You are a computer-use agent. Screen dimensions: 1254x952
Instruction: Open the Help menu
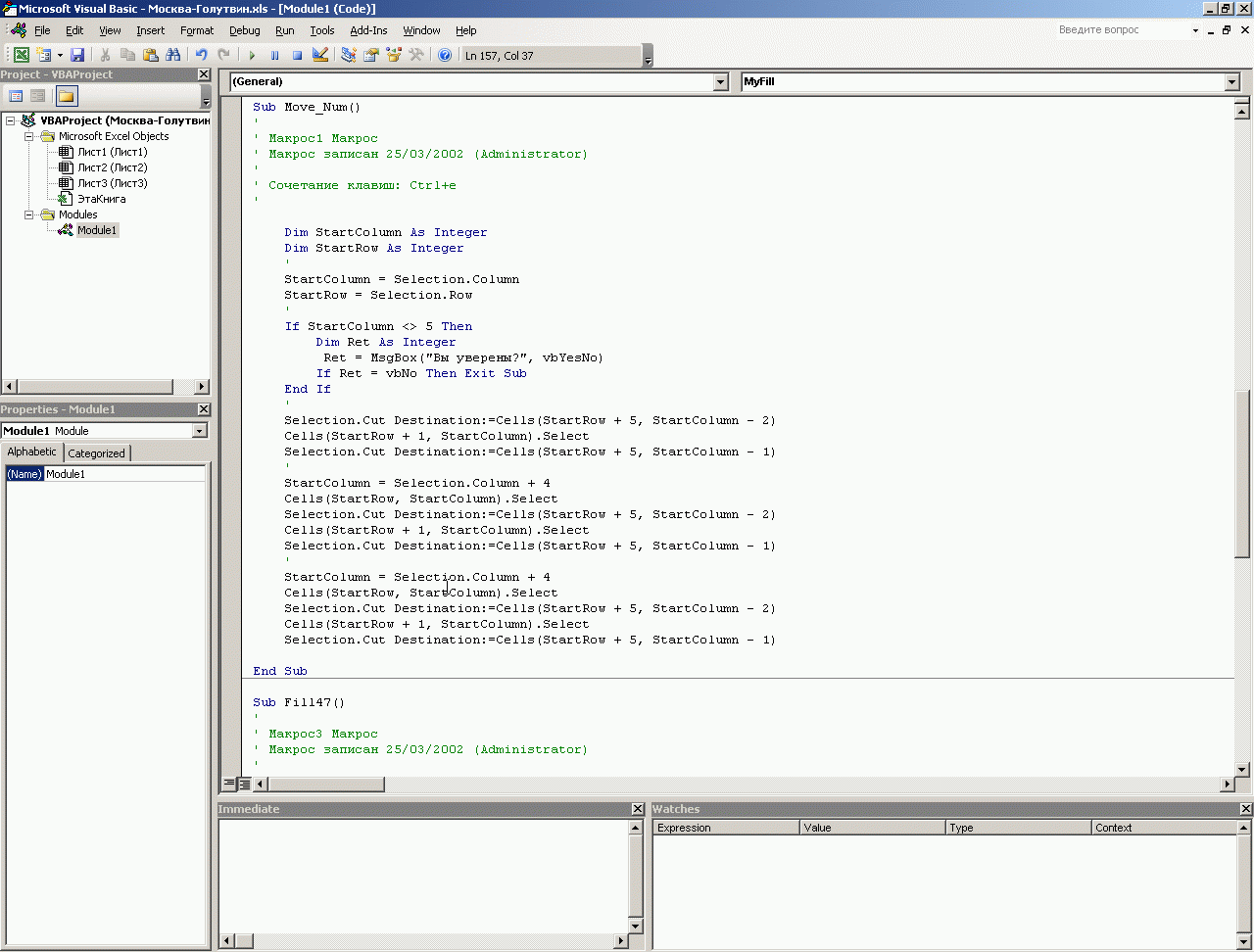coord(466,30)
